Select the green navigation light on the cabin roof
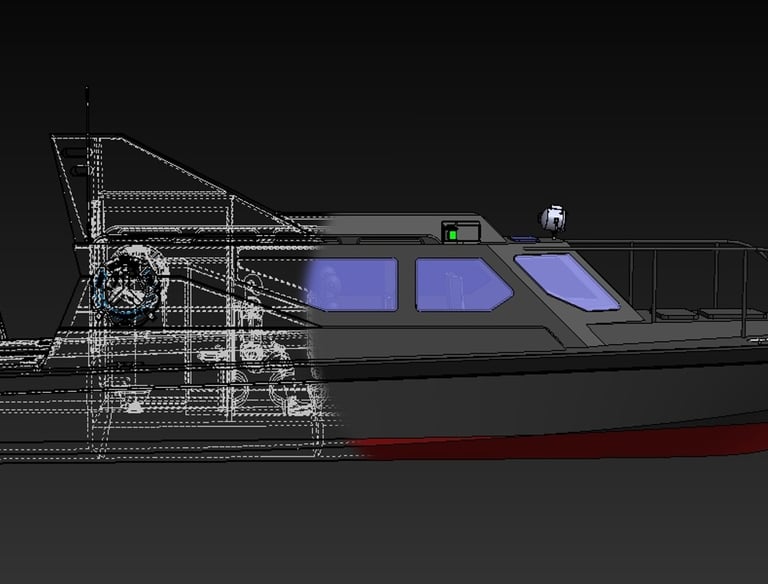The width and height of the screenshot is (768, 584). click(x=453, y=235)
